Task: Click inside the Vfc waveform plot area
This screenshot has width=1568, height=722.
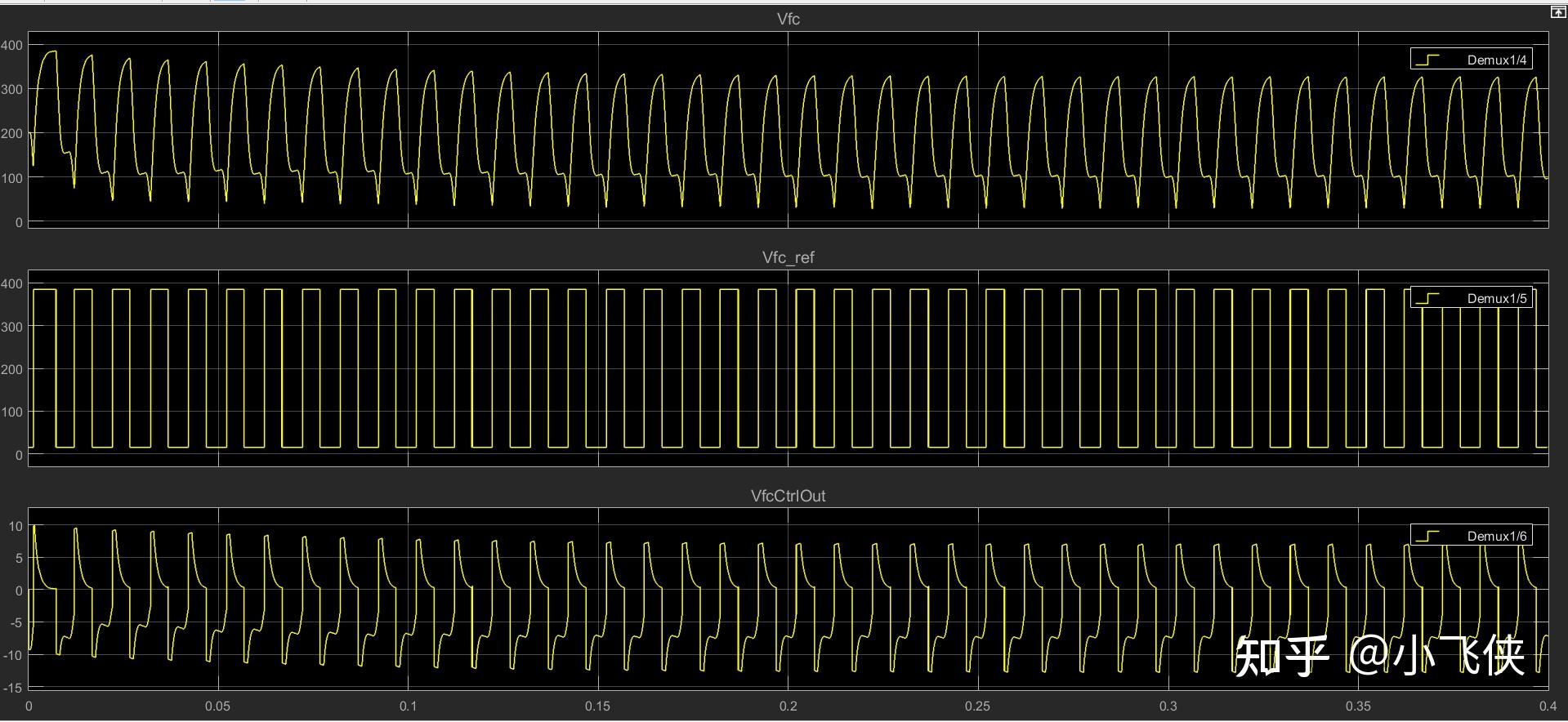Action: [x=788, y=130]
